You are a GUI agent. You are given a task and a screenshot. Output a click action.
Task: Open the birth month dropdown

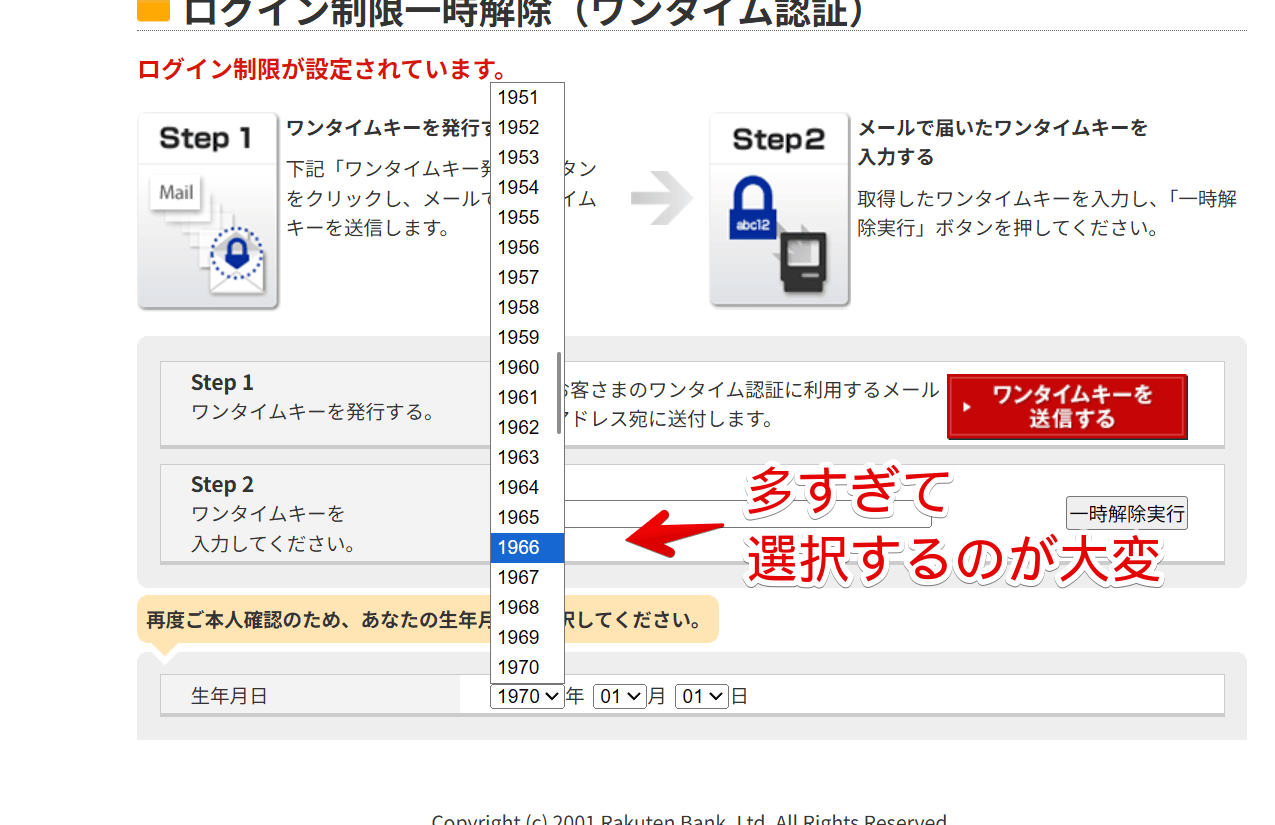point(619,696)
